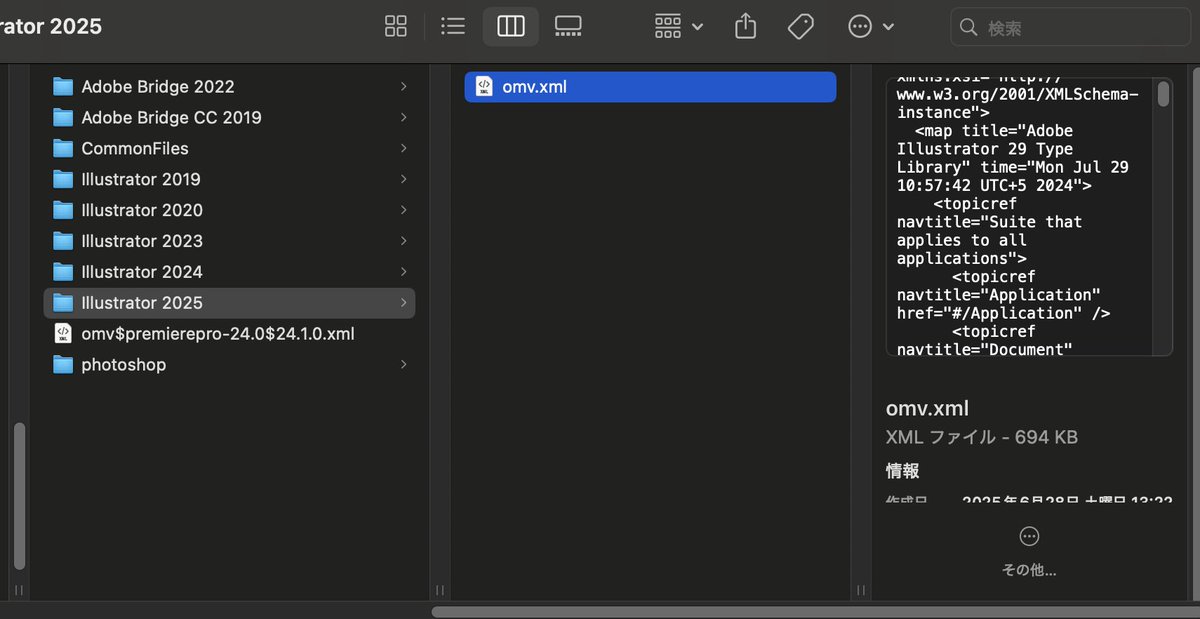
Task: Select the photoshop folder
Action: click(x=229, y=365)
